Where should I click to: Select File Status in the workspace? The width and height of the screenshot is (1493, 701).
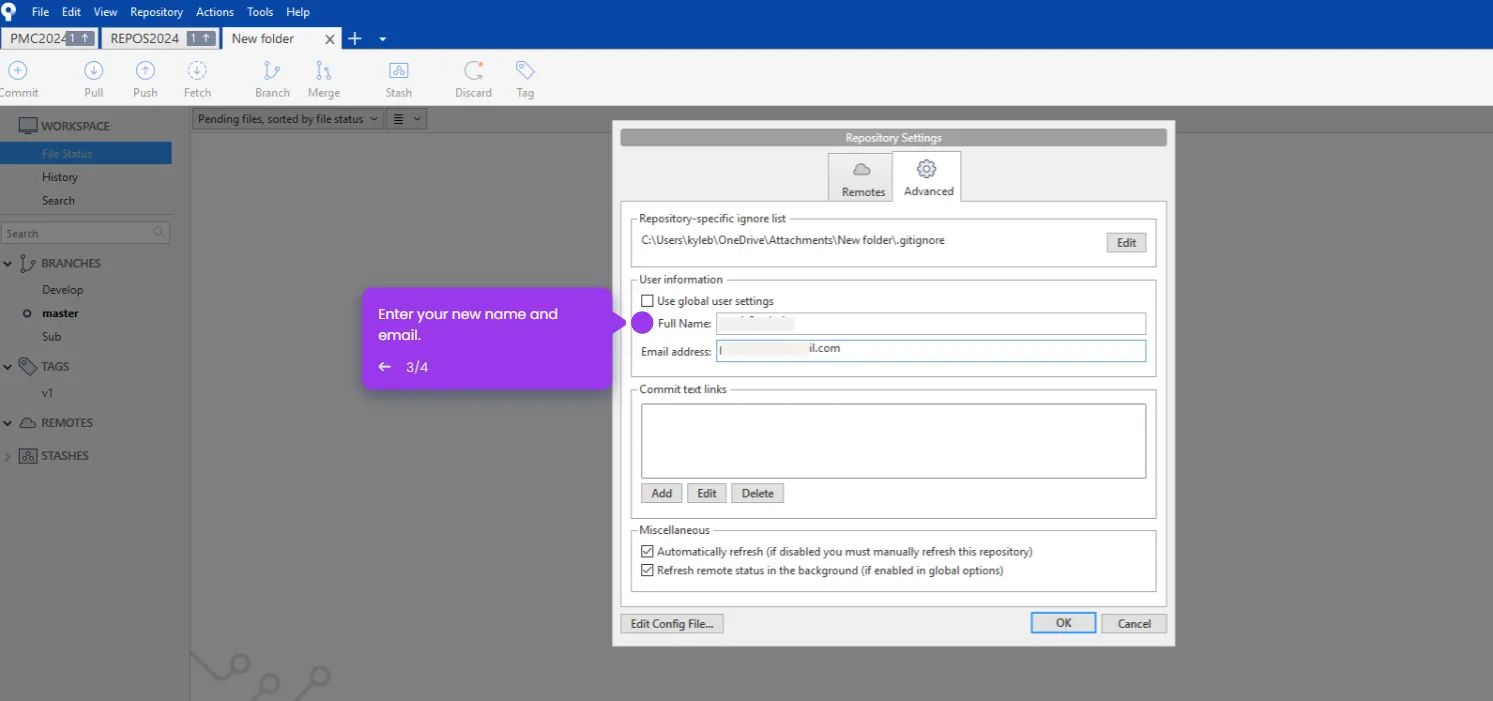click(86, 153)
